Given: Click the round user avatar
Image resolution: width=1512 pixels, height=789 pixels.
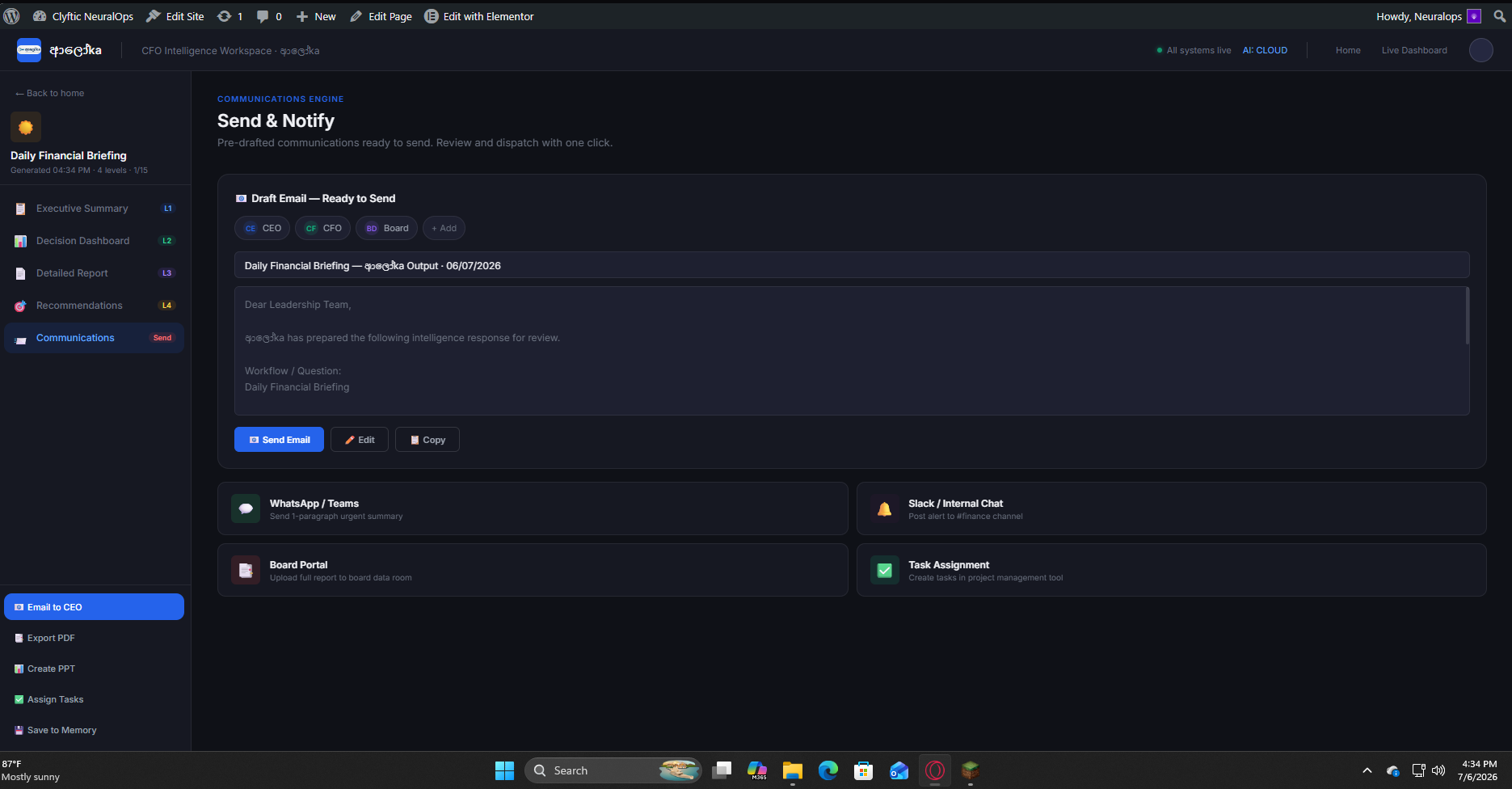Looking at the screenshot, I should [1480, 50].
